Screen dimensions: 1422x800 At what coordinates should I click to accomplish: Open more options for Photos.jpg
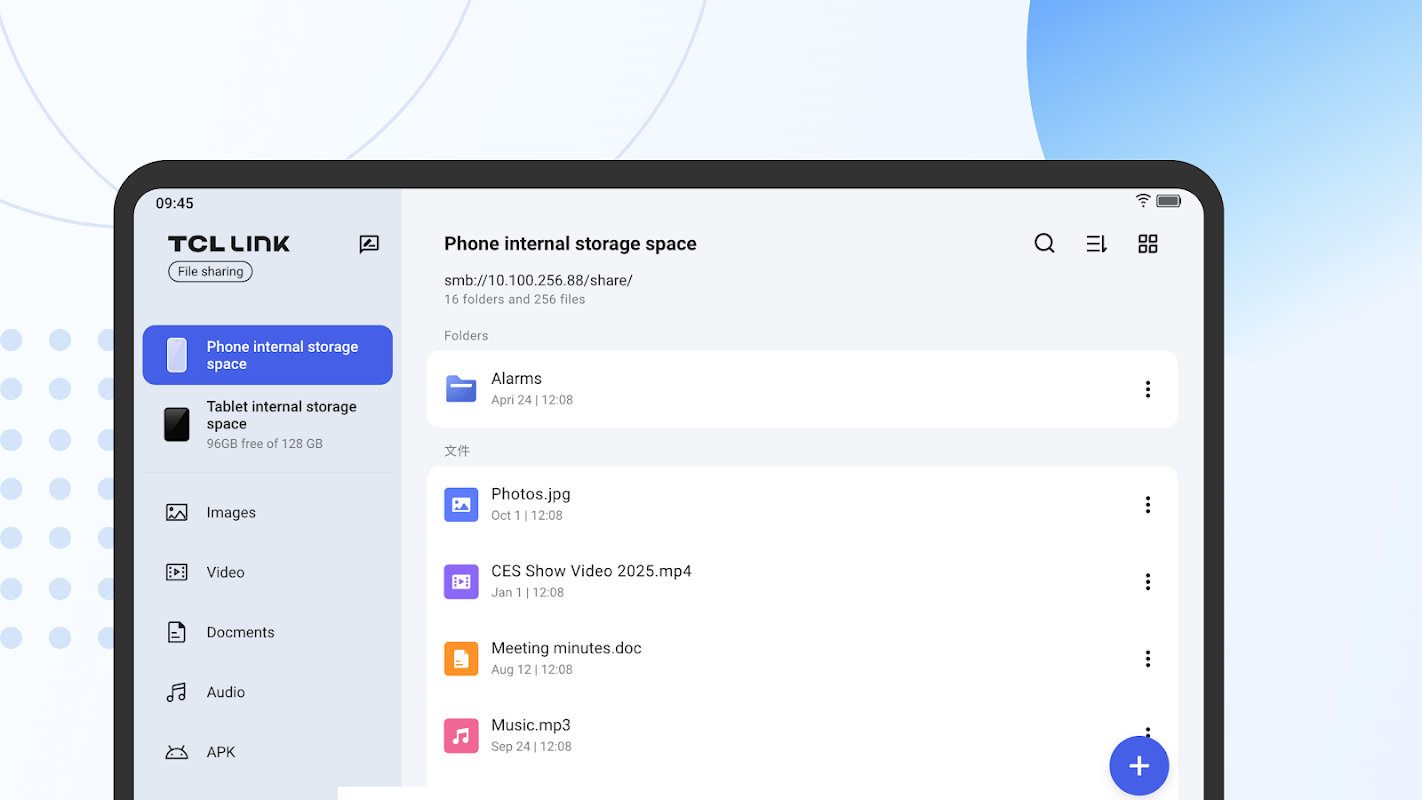click(x=1148, y=505)
